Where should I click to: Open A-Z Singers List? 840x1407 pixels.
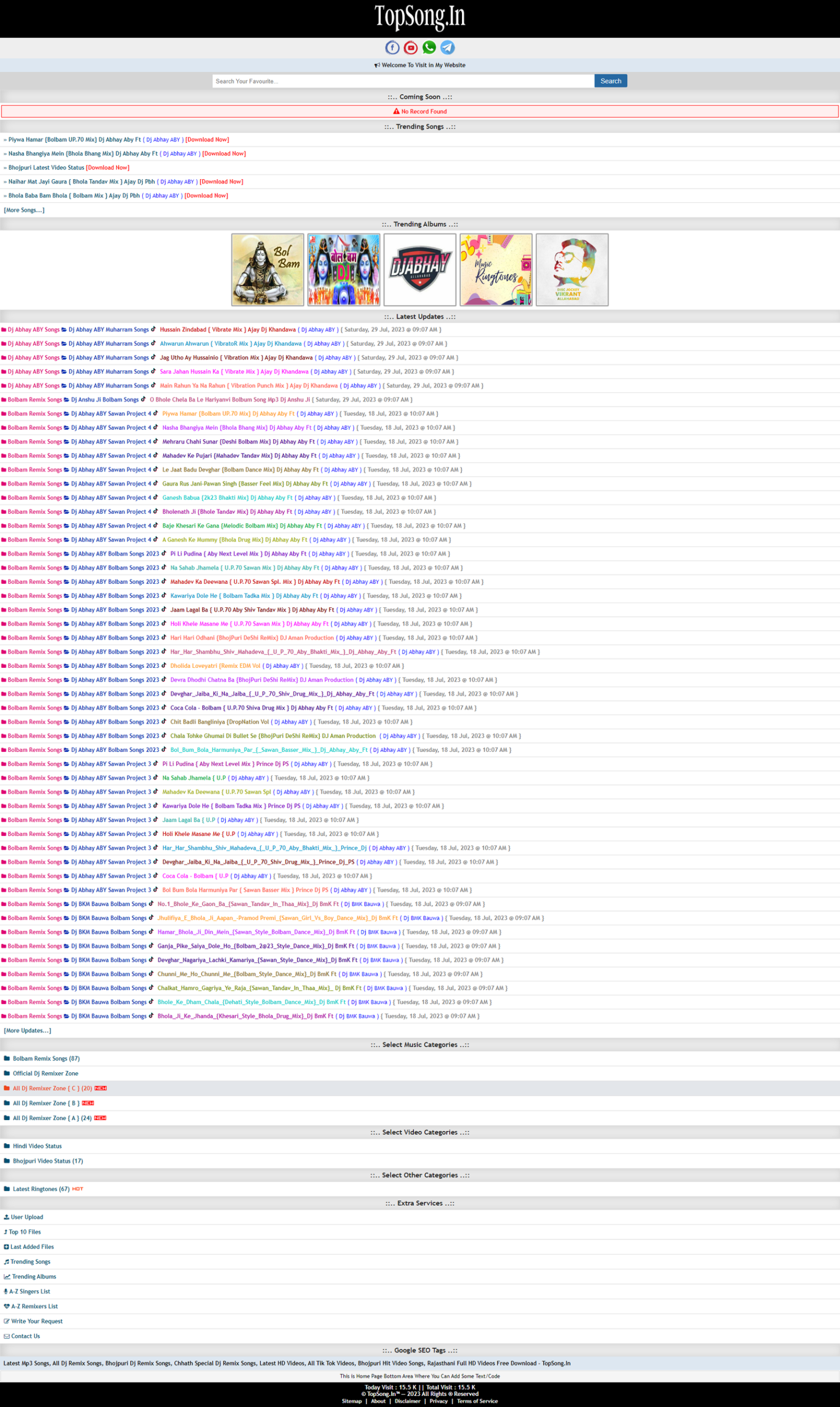[30, 1292]
